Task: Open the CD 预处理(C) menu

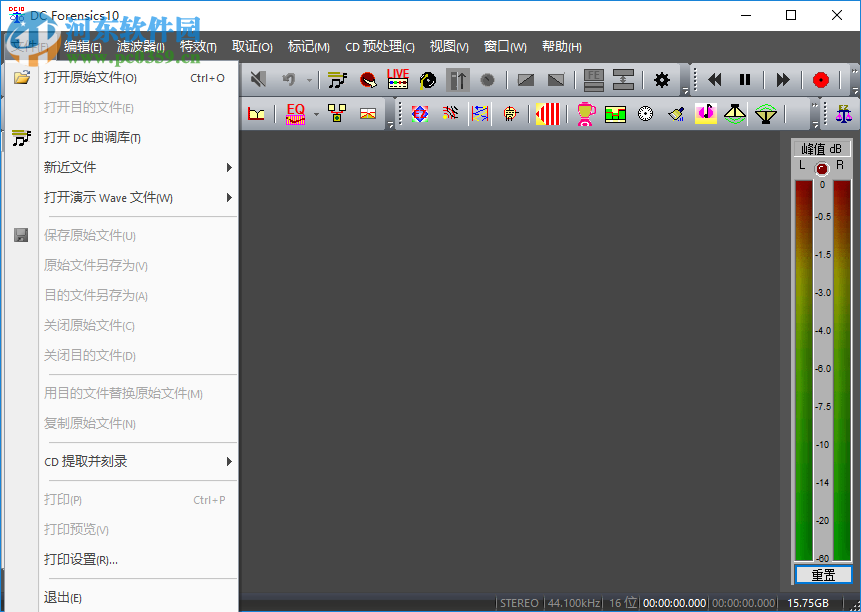Action: coord(380,47)
